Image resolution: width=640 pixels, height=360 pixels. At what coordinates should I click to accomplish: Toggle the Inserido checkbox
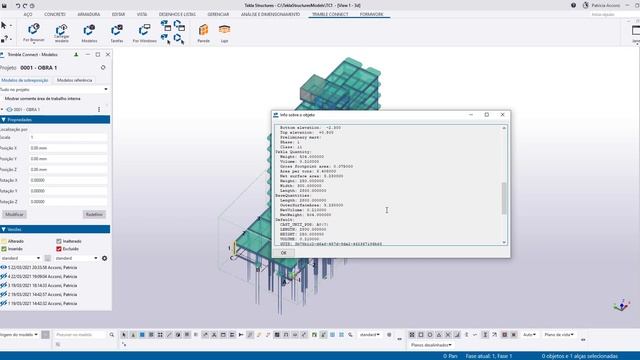click(4, 249)
